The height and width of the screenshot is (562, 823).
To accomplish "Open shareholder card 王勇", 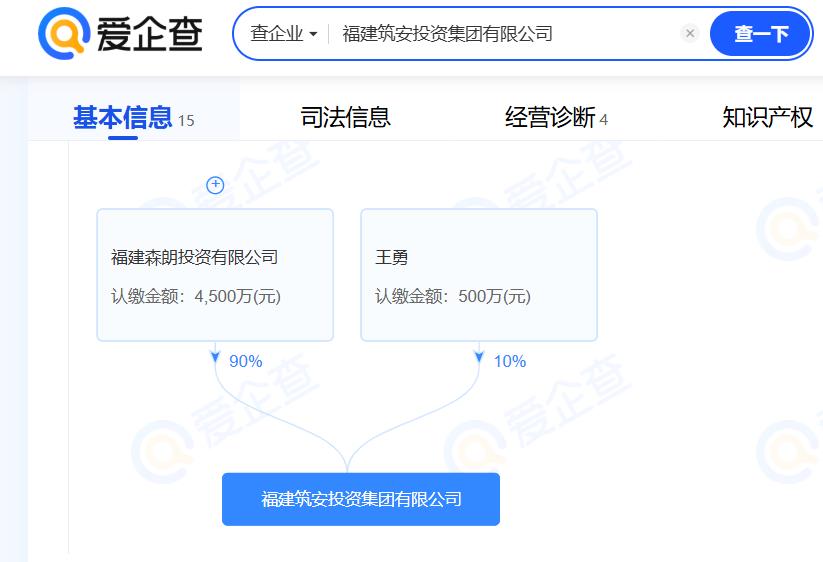I will (x=479, y=275).
